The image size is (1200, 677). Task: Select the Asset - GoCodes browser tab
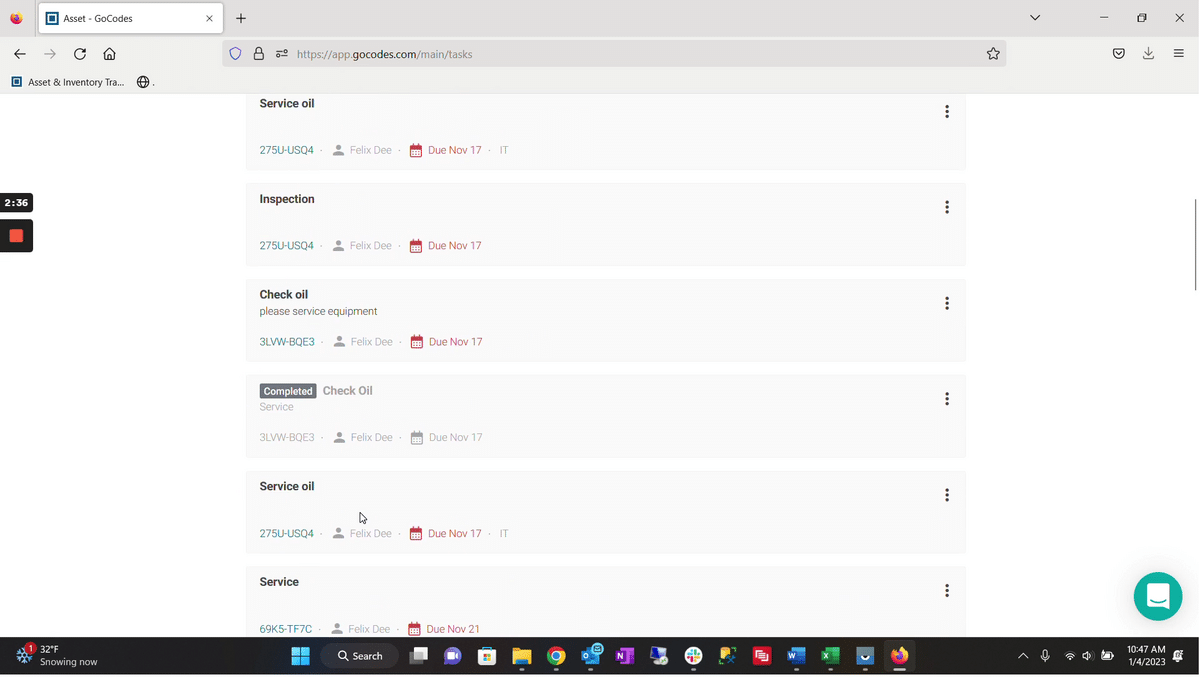[120, 18]
